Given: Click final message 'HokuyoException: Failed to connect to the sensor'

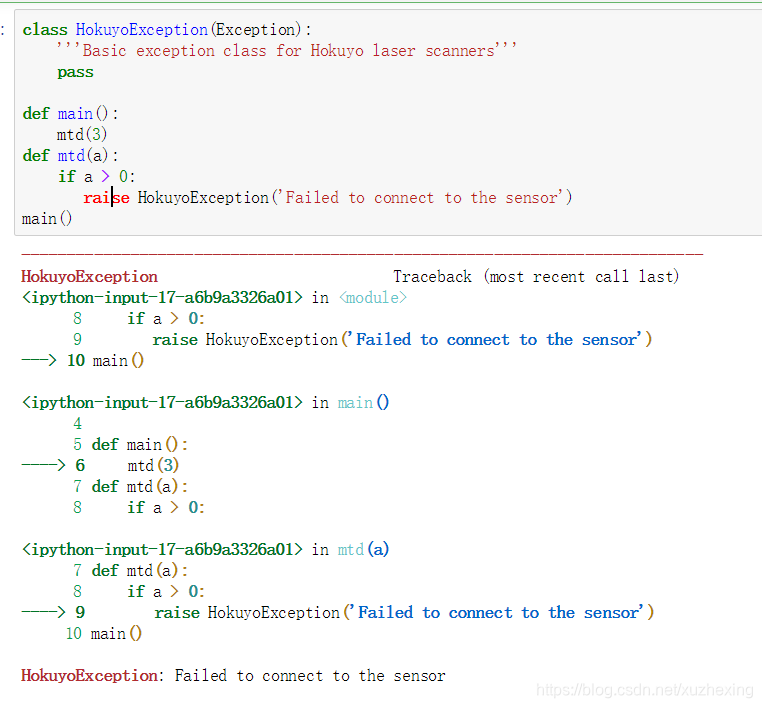Looking at the screenshot, I should (233, 675).
